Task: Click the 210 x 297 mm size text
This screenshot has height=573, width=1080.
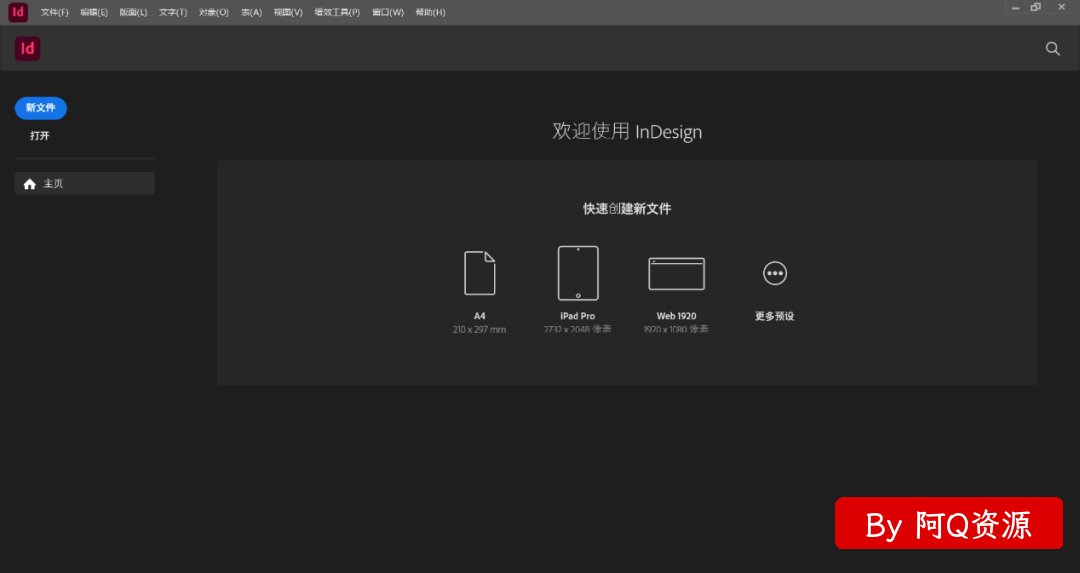Action: click(479, 330)
